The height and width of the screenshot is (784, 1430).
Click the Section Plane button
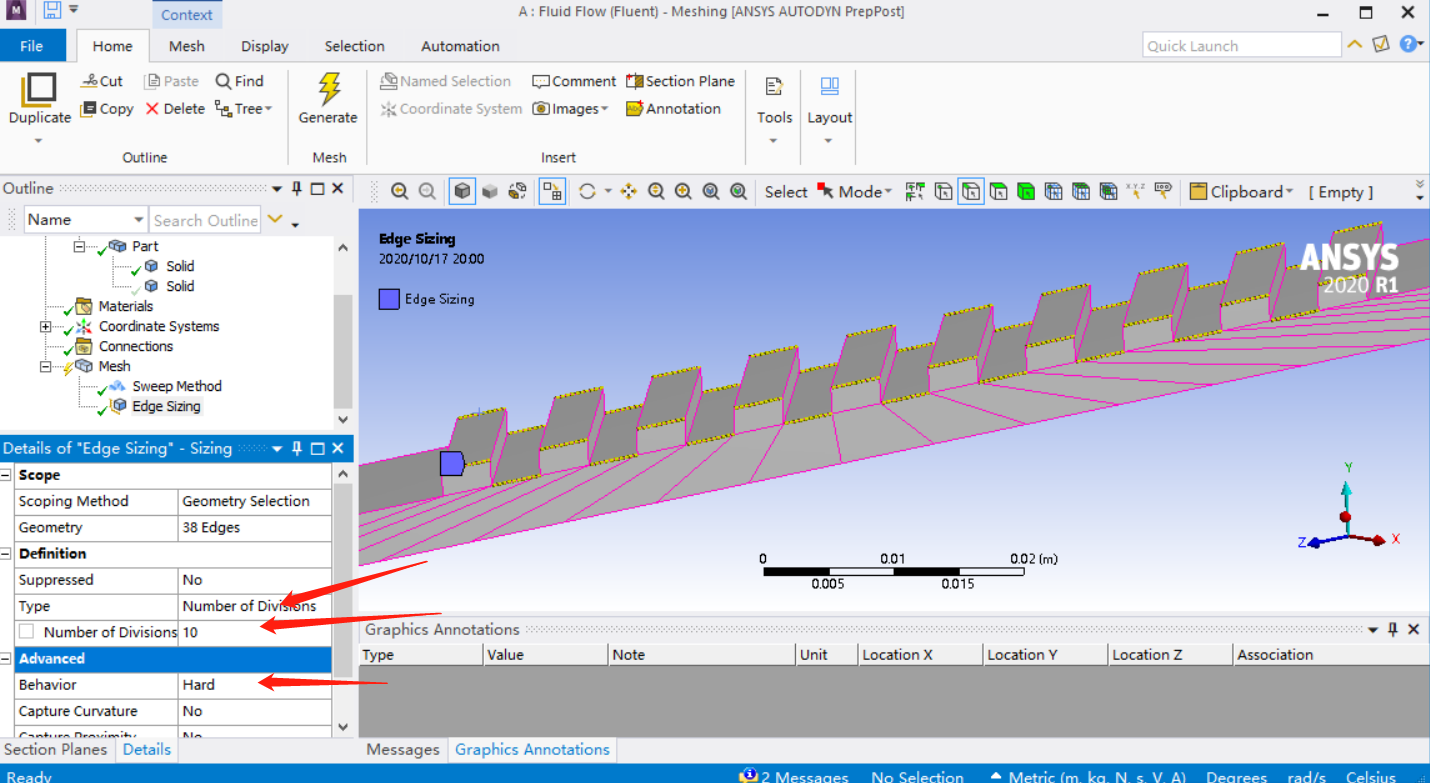[680, 81]
